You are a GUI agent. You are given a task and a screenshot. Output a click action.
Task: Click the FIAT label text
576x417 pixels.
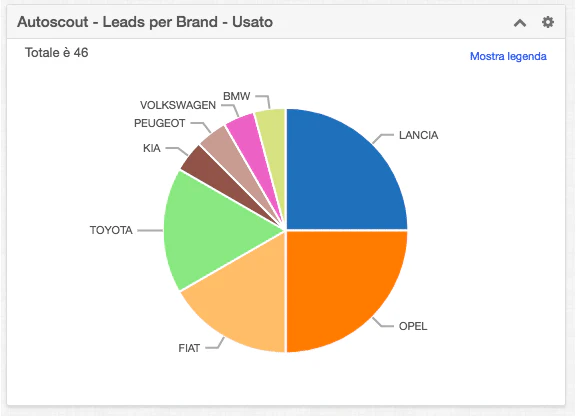click(189, 348)
